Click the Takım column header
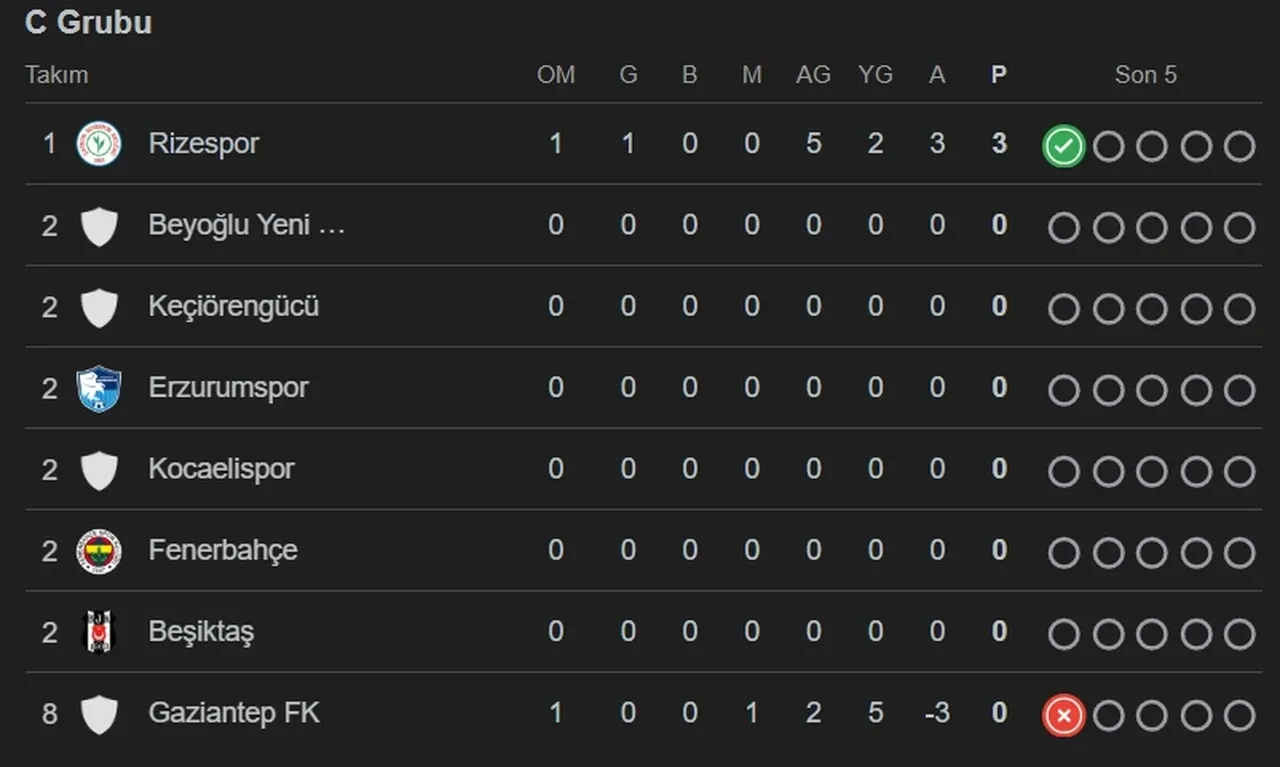This screenshot has height=767, width=1280. pyautogui.click(x=57, y=75)
